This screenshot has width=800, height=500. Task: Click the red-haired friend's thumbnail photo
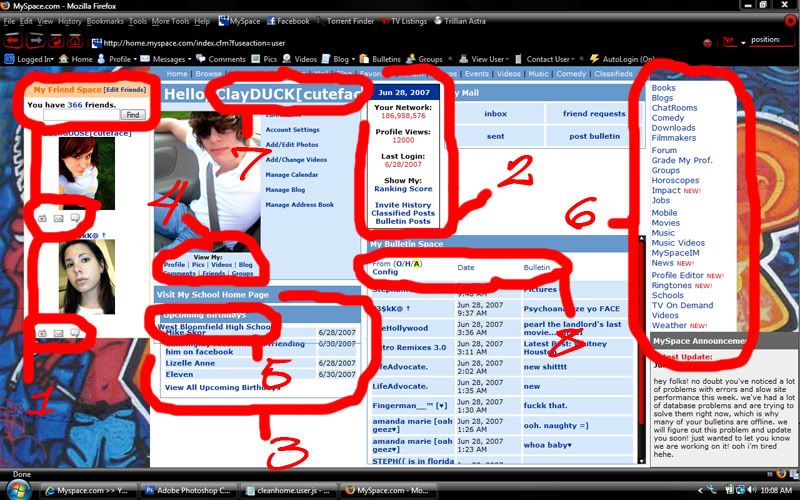87,173
